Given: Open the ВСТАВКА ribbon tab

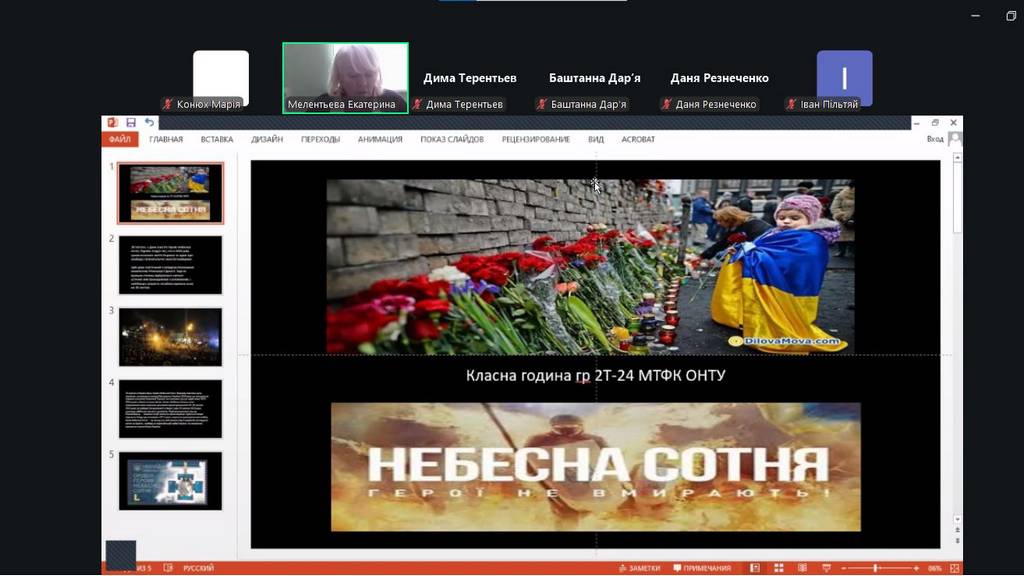Looking at the screenshot, I should (x=217, y=140).
